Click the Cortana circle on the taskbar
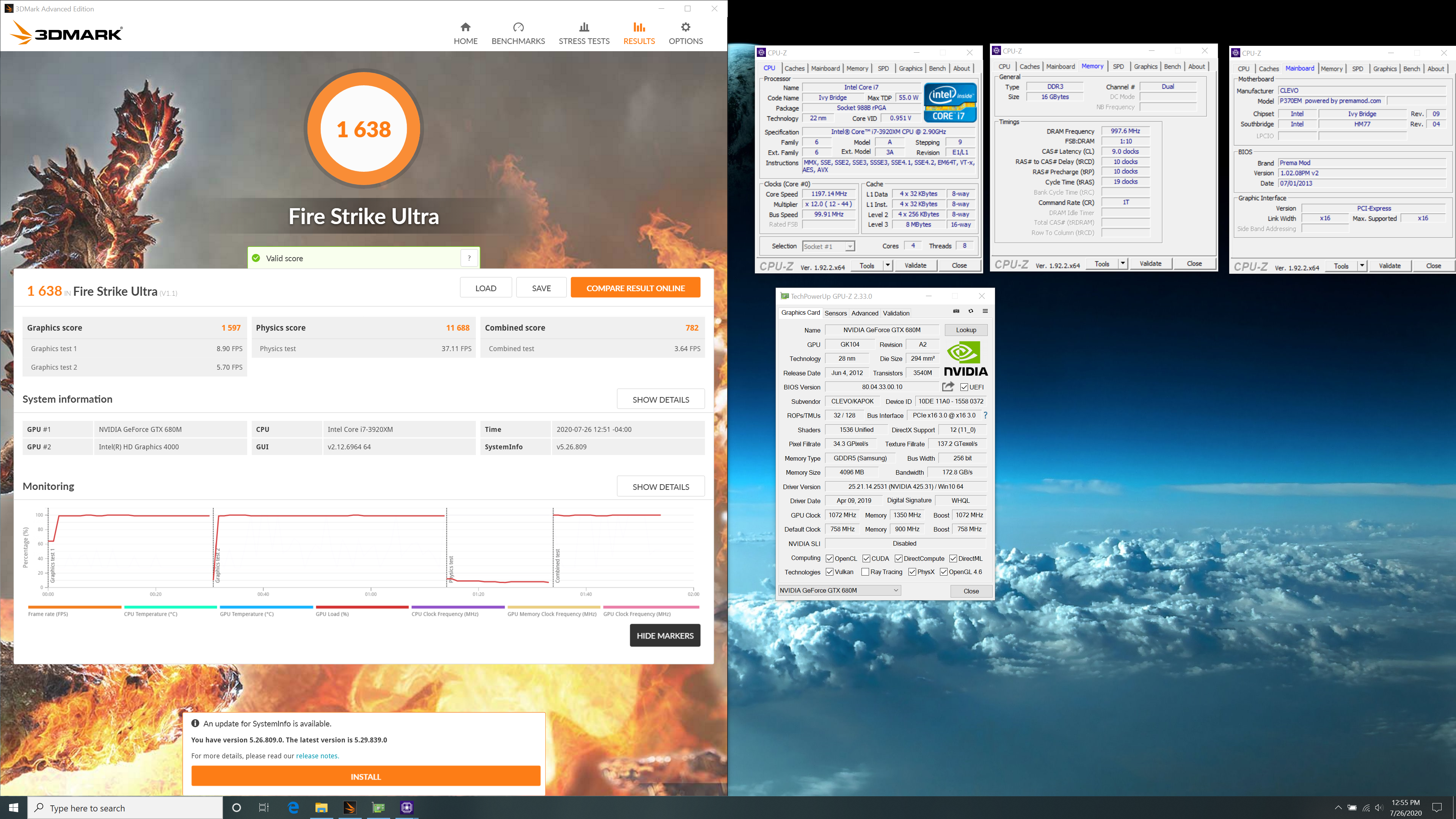The width and height of the screenshot is (1456, 819). (x=236, y=808)
